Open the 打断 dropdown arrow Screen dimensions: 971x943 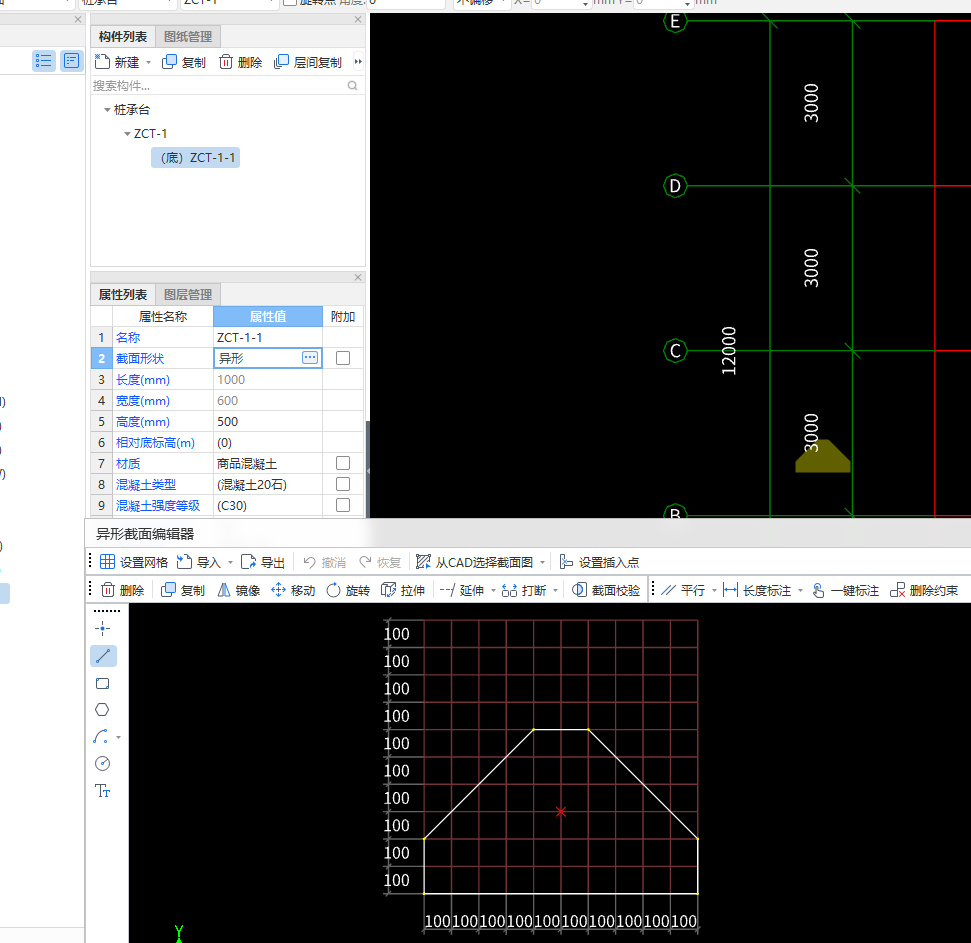(555, 591)
